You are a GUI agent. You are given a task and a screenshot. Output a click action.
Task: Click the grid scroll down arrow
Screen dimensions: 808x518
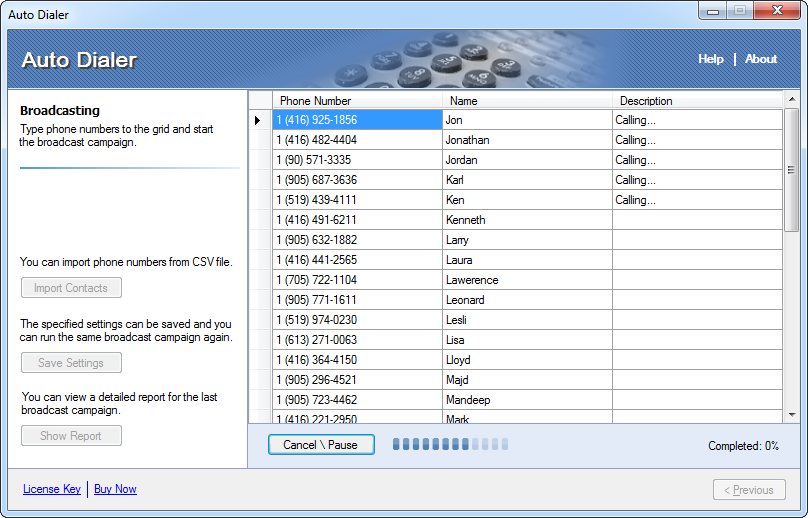tap(792, 414)
